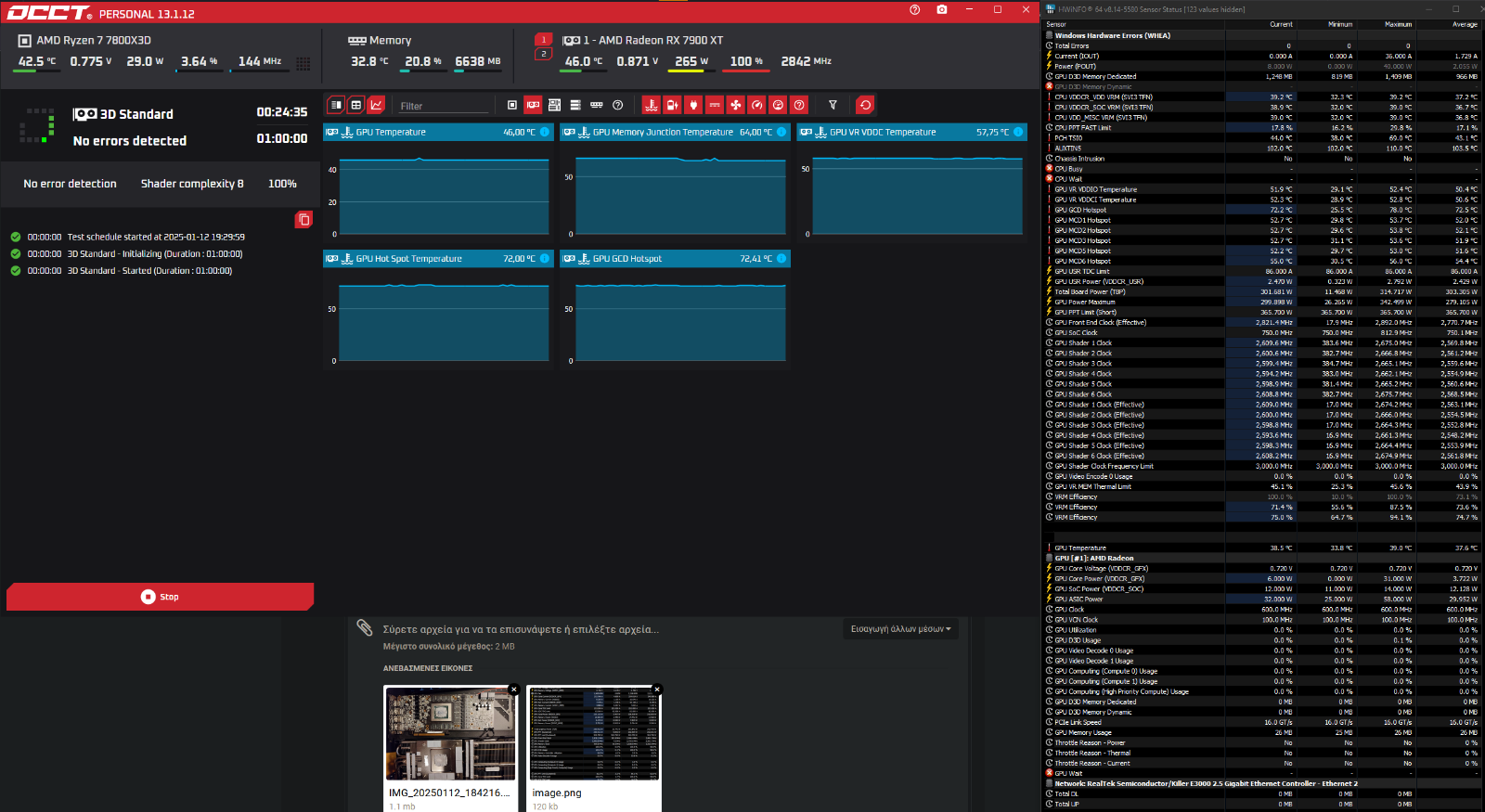
Task: Click info icon on GPU VR VDDC Temperature
Action: pos(1018,132)
